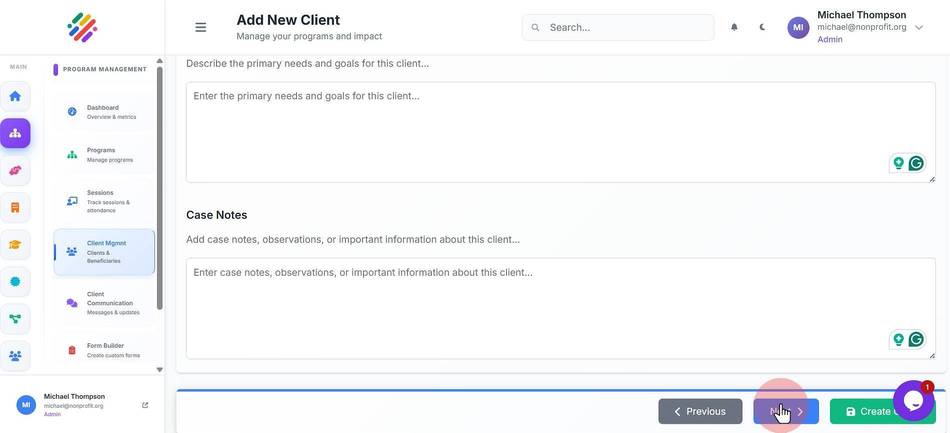Open Programs menu item
The image size is (950, 433).
pos(104,154)
